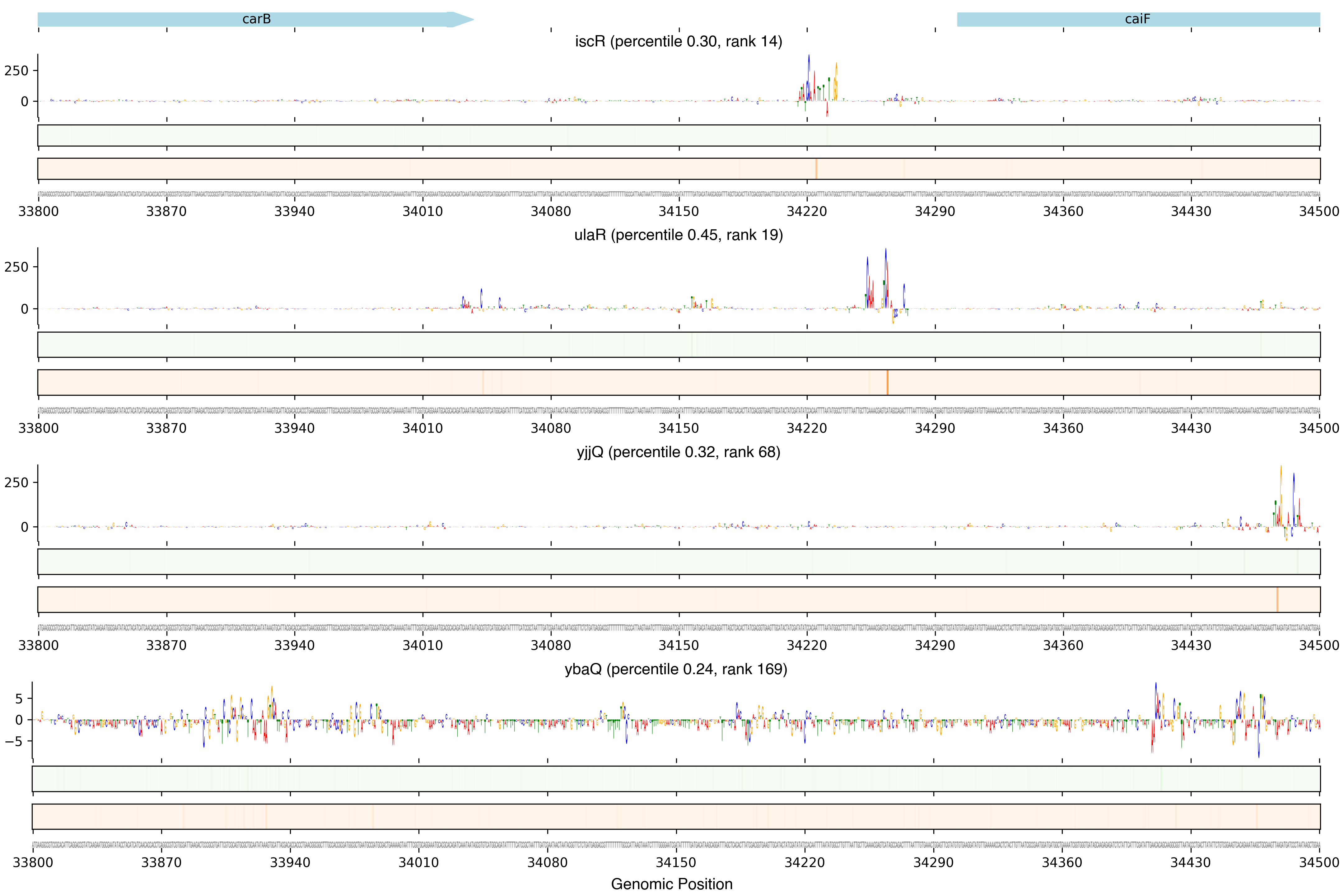The width and height of the screenshot is (1344, 896).
Task: Click the dark orange stripe in ulaR heatmap
Action: (887, 382)
